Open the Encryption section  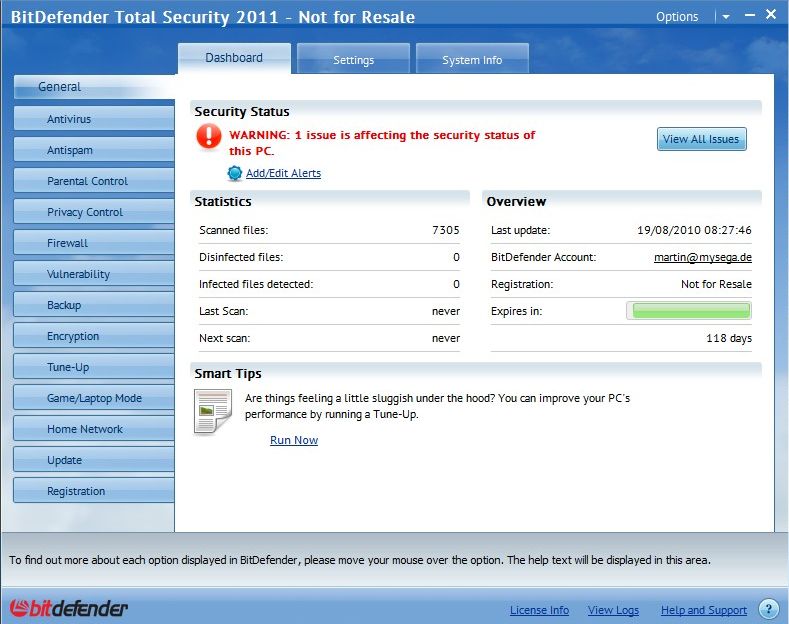(94, 336)
